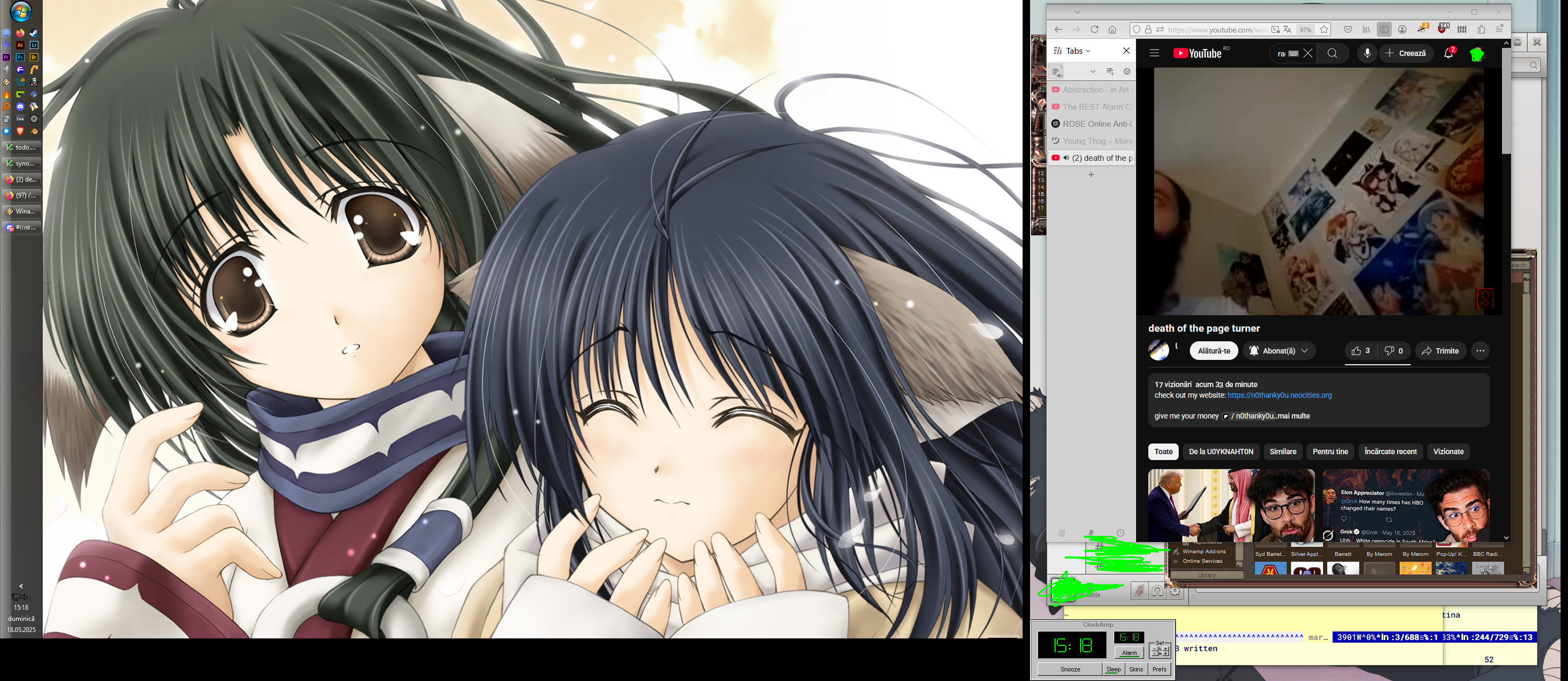Open YouTube notifications bell
This screenshot has width=1568, height=681.
1449,54
